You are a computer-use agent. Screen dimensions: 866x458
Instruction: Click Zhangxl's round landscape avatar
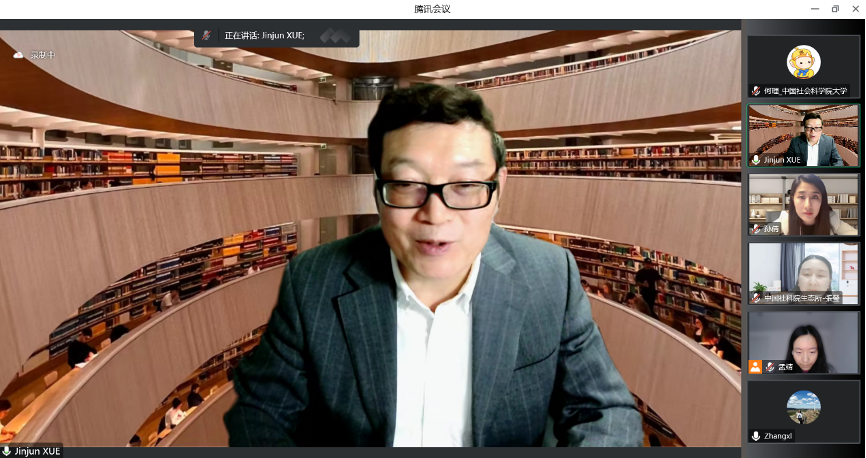(803, 406)
